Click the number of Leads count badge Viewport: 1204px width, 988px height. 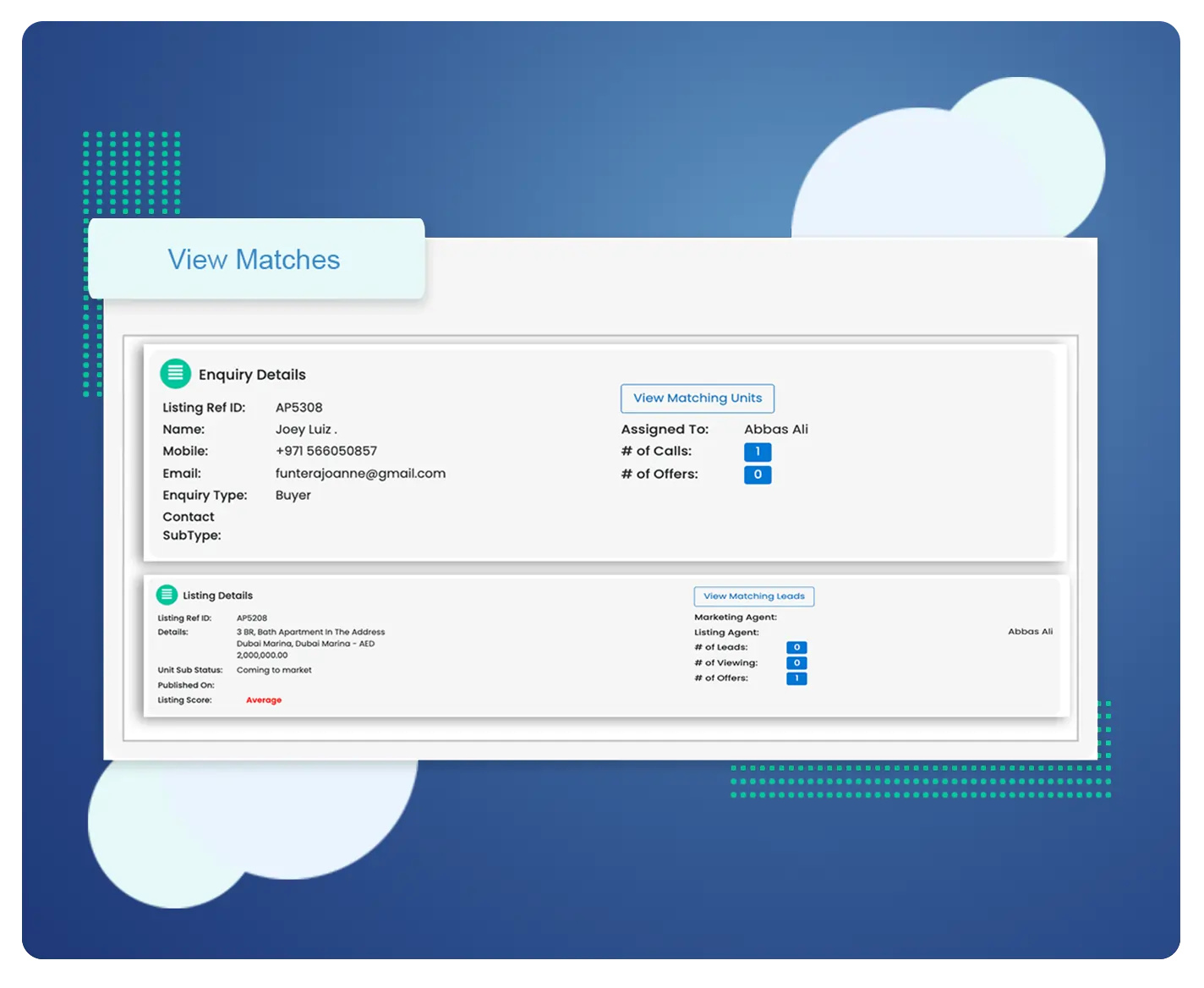click(796, 648)
